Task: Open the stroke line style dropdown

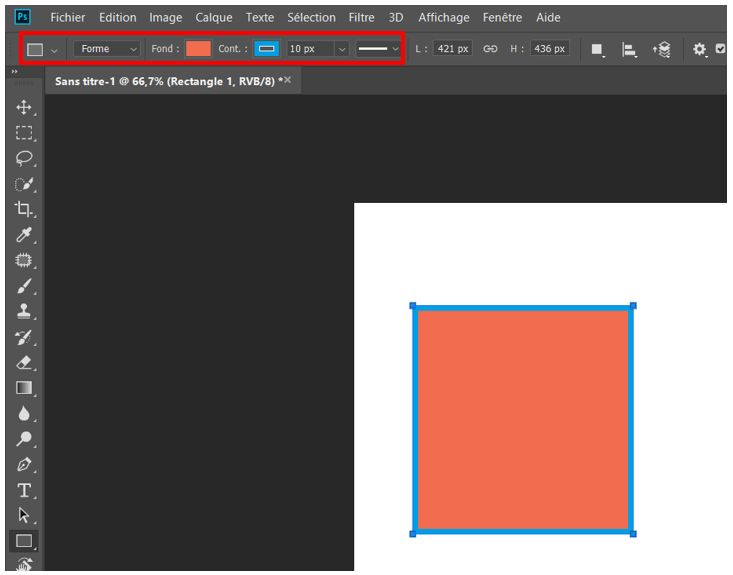Action: [378, 49]
